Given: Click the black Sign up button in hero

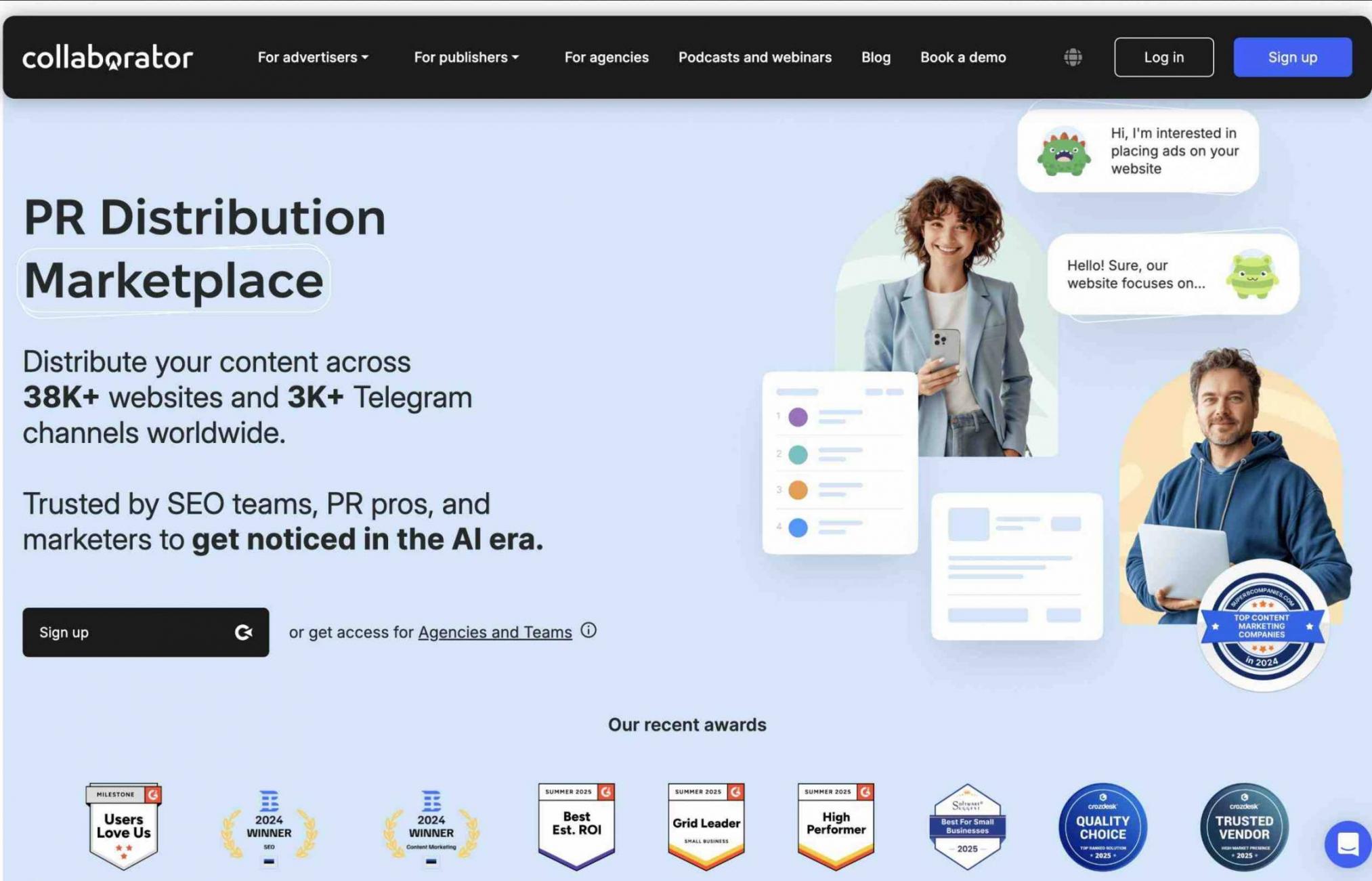Looking at the screenshot, I should click(x=146, y=632).
